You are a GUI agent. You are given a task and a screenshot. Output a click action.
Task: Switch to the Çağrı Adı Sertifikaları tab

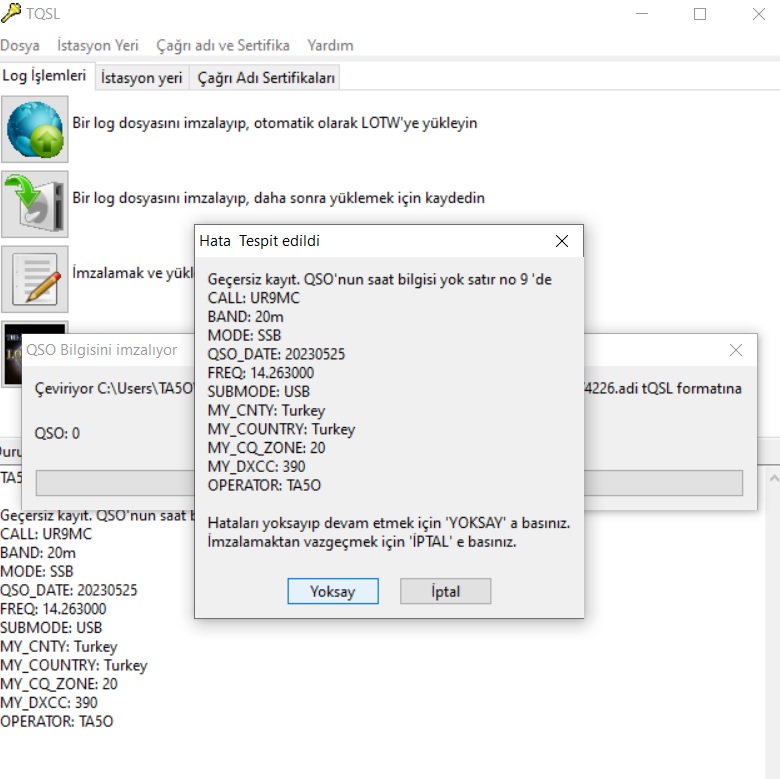pyautogui.click(x=266, y=78)
